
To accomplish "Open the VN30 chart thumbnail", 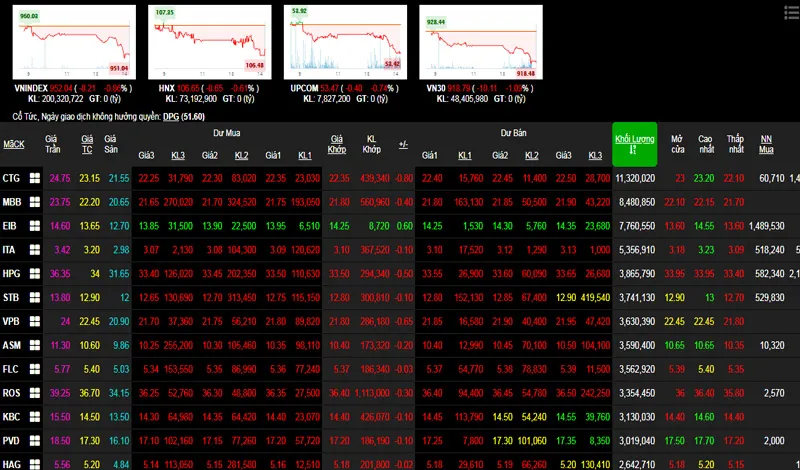I will point(481,42).
